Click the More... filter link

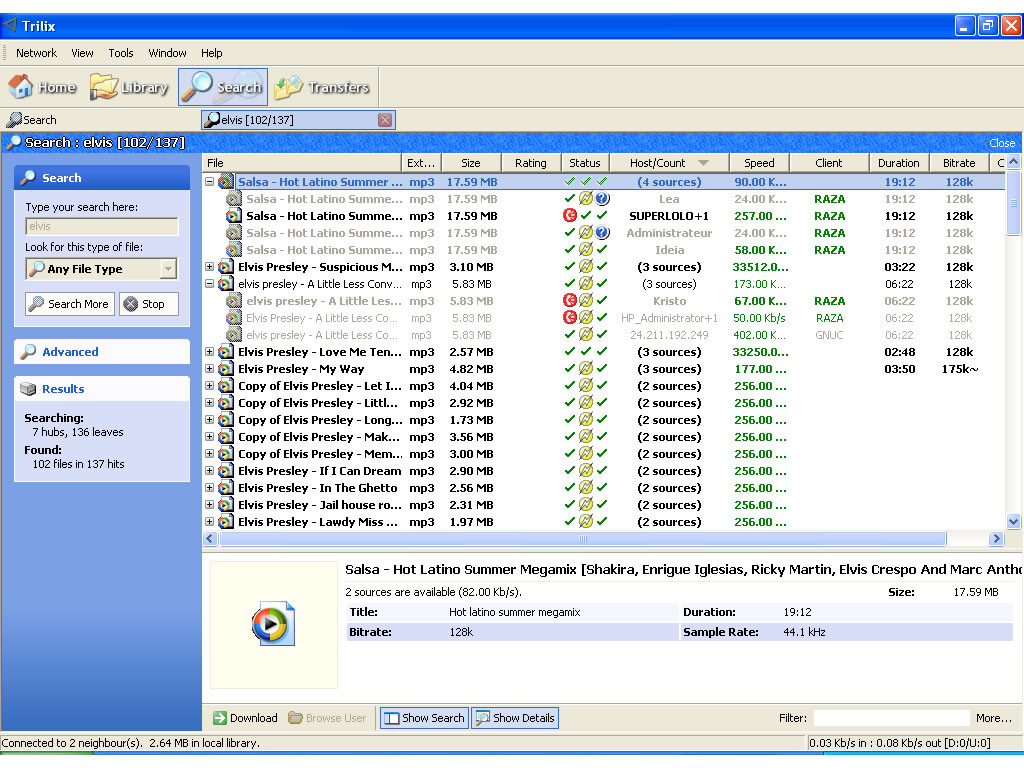[993, 718]
